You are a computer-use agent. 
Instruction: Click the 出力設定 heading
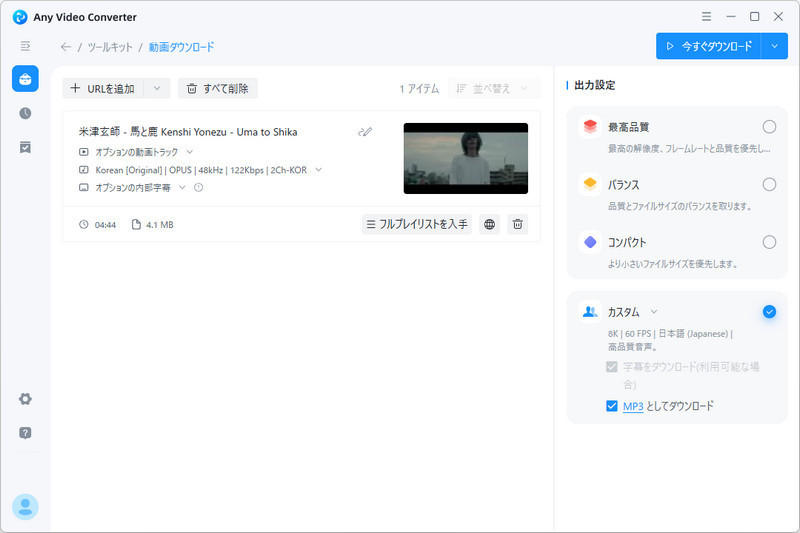tap(595, 85)
